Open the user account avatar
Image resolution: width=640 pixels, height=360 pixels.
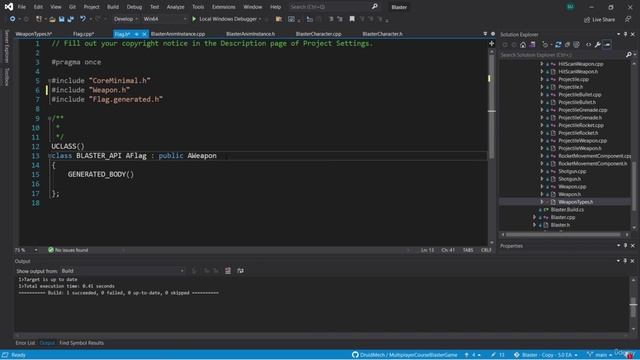[570, 7]
